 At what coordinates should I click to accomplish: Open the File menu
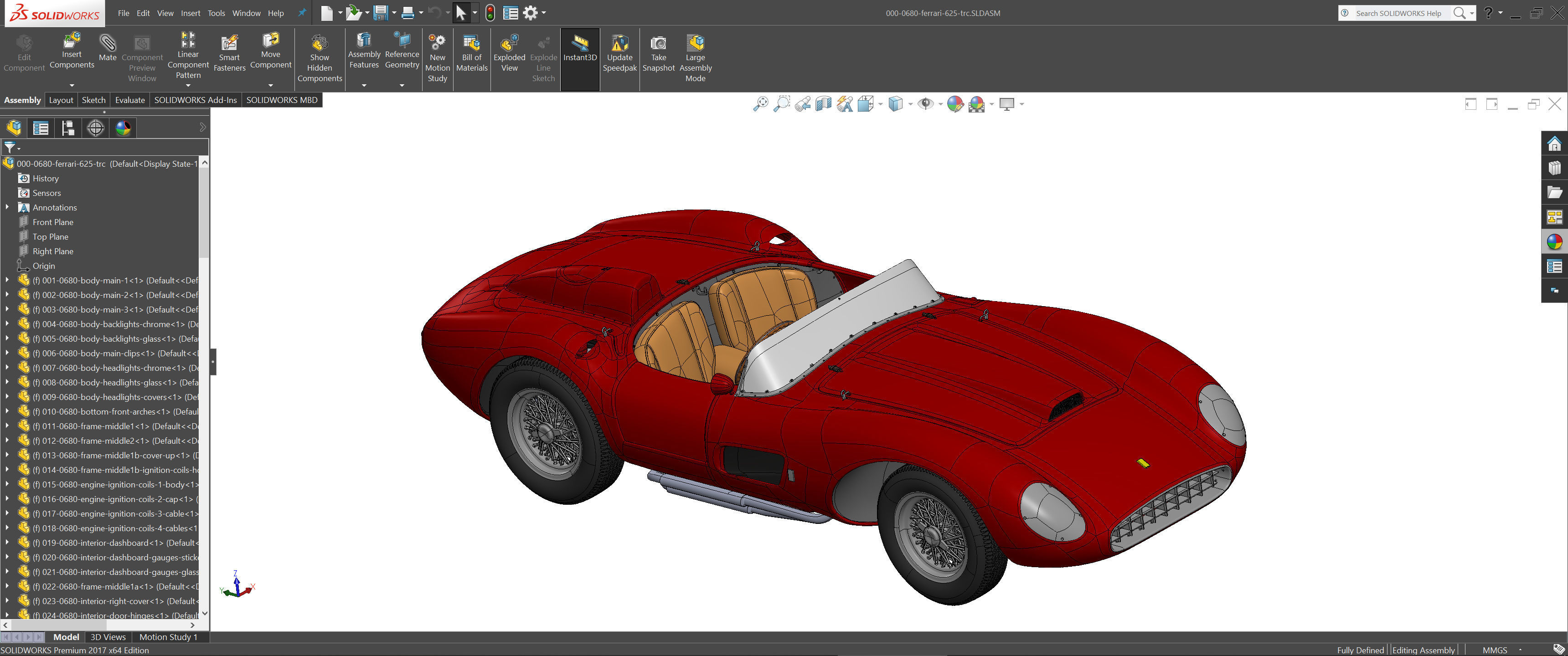[124, 13]
